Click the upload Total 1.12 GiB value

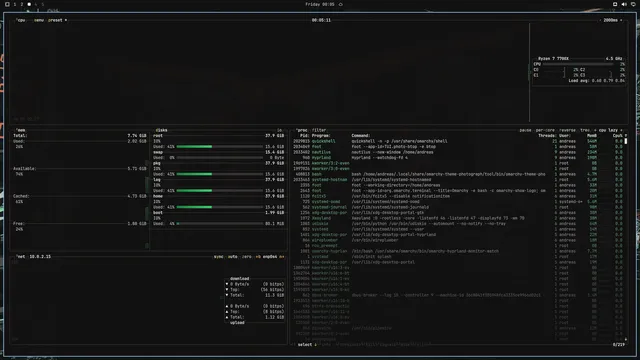pos(275,317)
